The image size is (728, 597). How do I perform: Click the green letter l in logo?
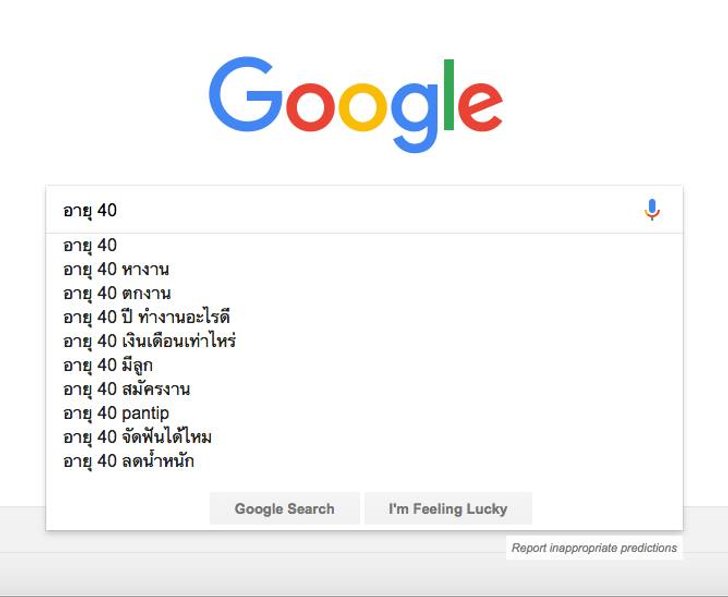pos(448,94)
